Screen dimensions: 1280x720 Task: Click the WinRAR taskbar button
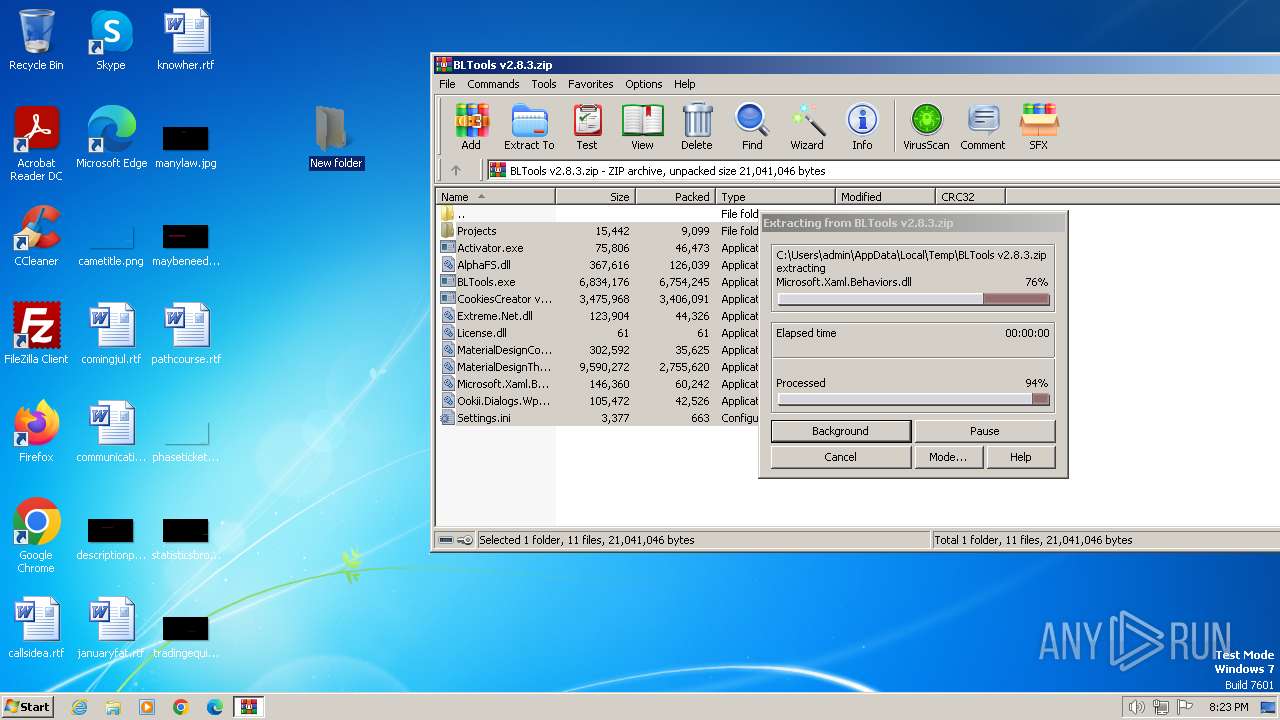(x=248, y=707)
